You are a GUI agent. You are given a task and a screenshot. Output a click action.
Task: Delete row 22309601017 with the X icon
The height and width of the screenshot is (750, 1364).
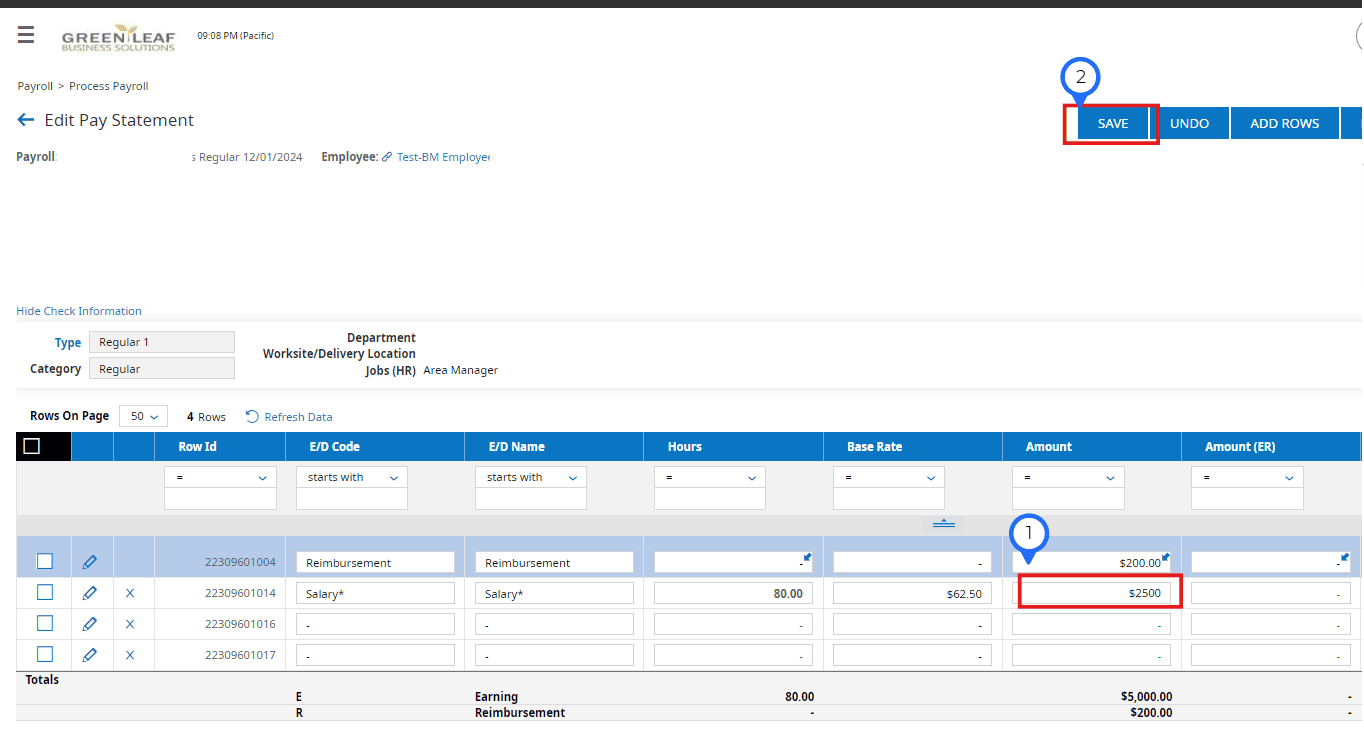130,655
